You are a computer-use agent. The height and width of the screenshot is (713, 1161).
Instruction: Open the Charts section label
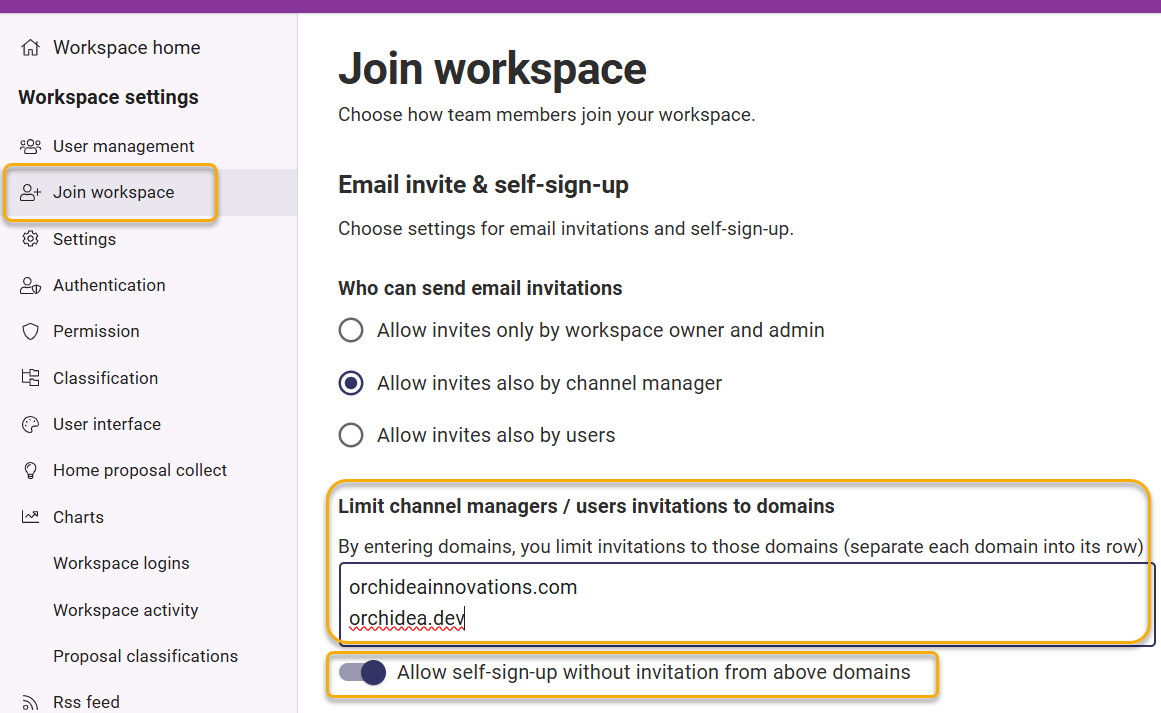78,517
